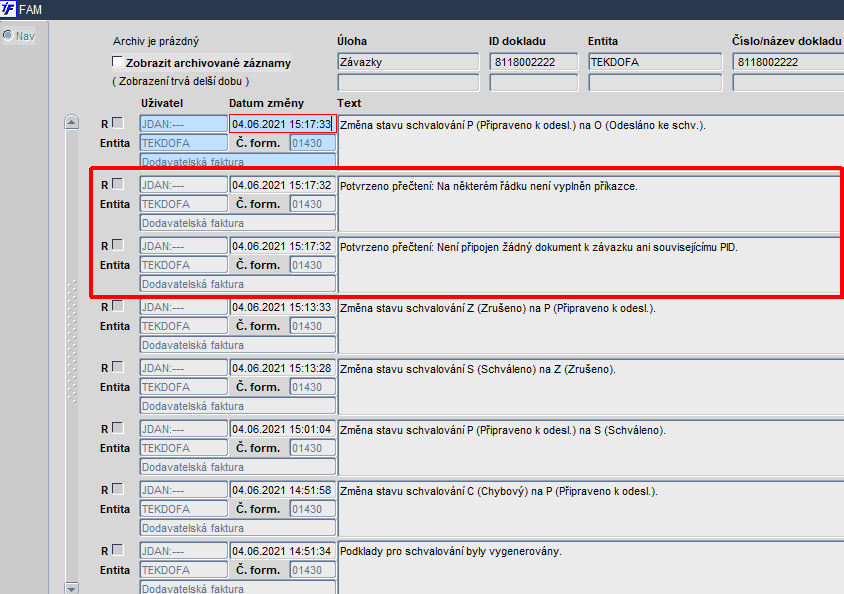This screenshot has width=844, height=594.
Task: Click text 'Podklady pro schvalování byly vygenerovány'
Action: pos(451,551)
